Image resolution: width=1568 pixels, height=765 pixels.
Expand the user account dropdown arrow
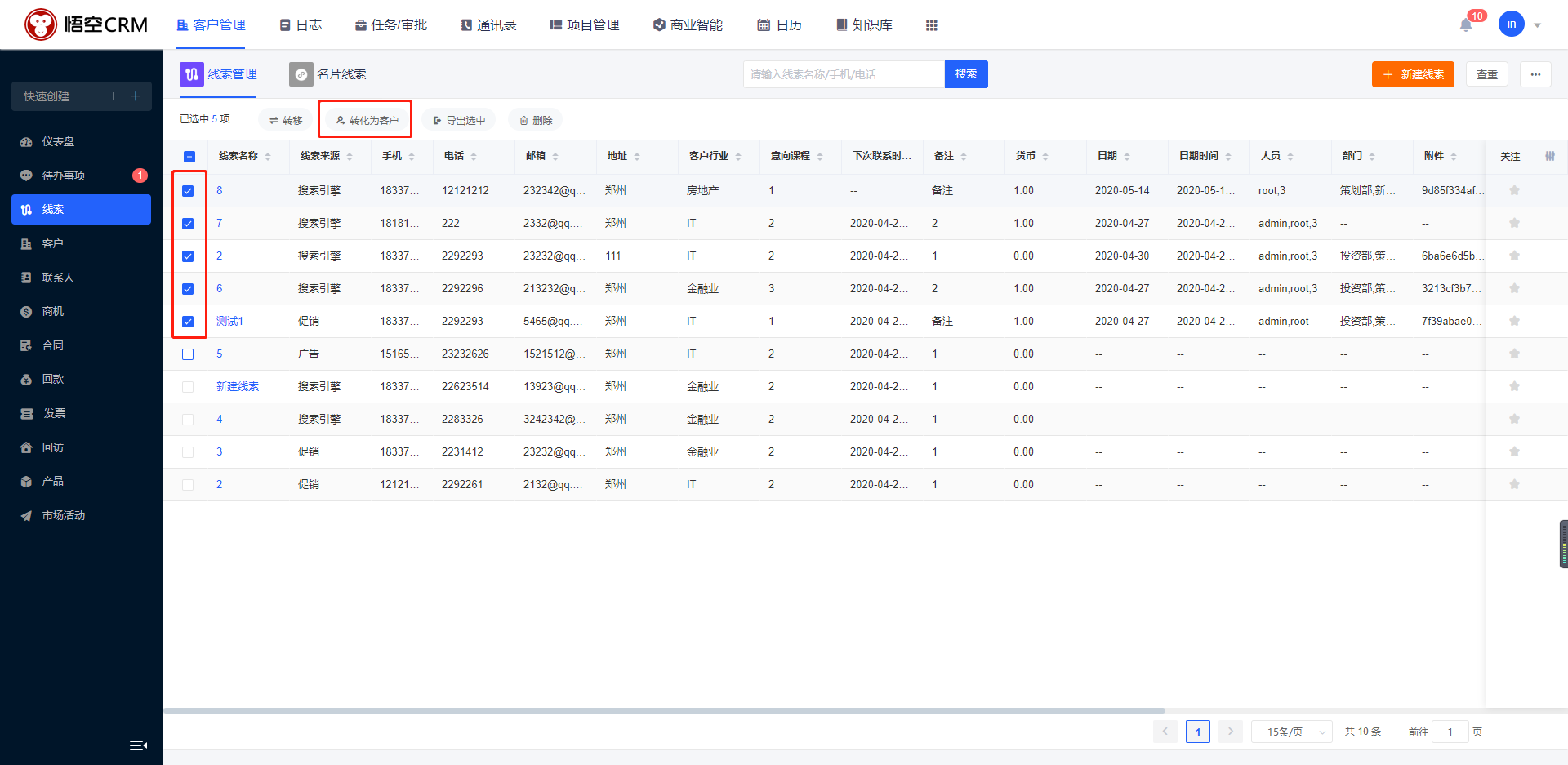(x=1537, y=25)
